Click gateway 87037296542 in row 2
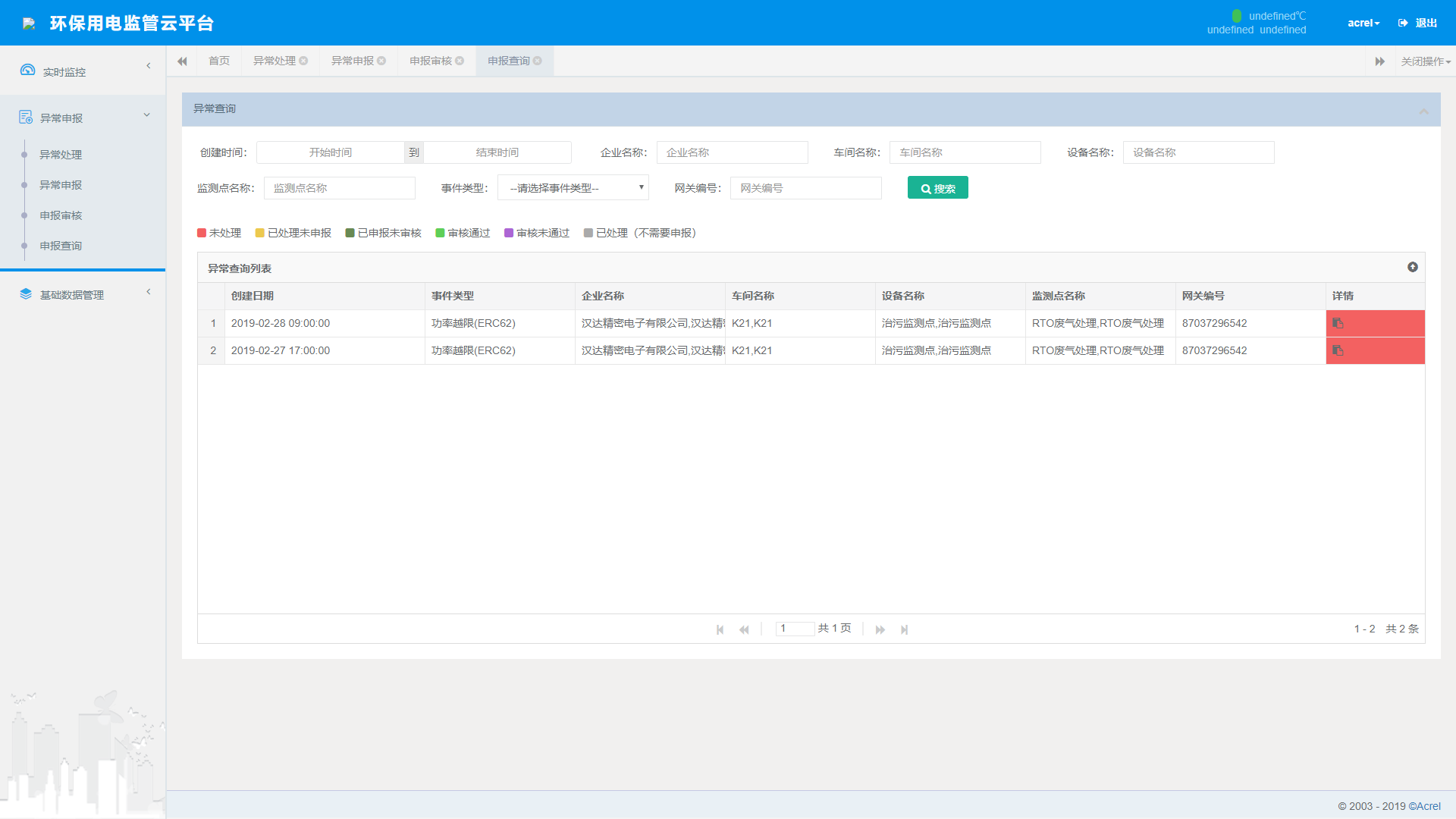The image size is (1456, 819). point(1214,350)
